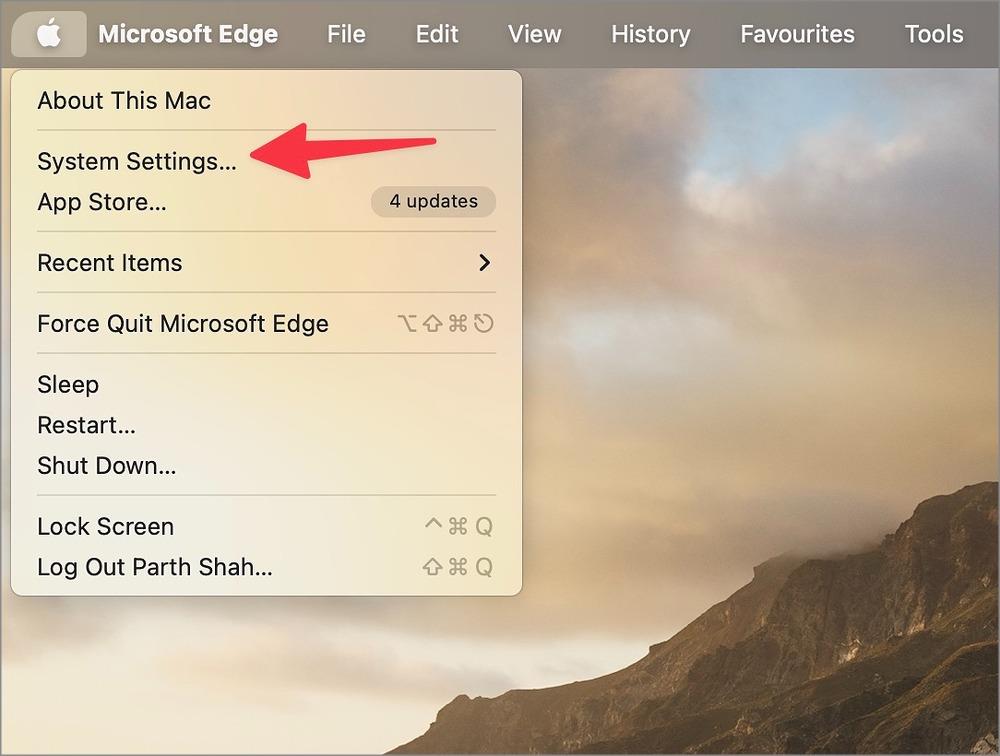Open the Tools menu

(934, 34)
